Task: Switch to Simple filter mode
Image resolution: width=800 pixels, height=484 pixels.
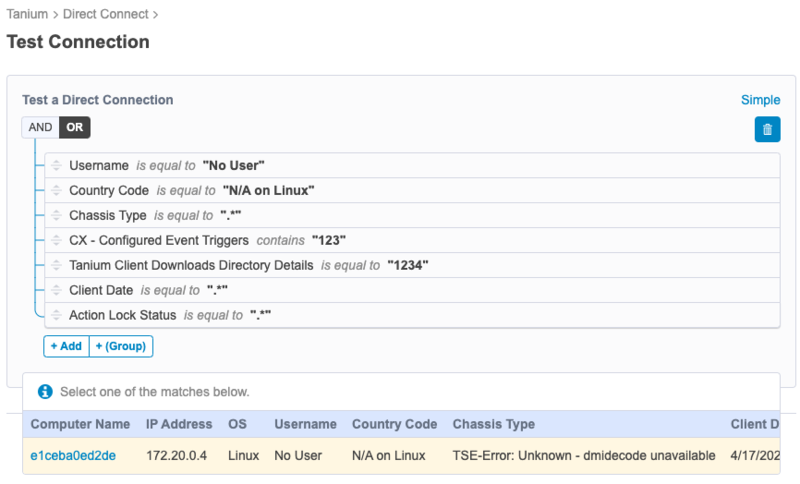Action: (x=760, y=100)
